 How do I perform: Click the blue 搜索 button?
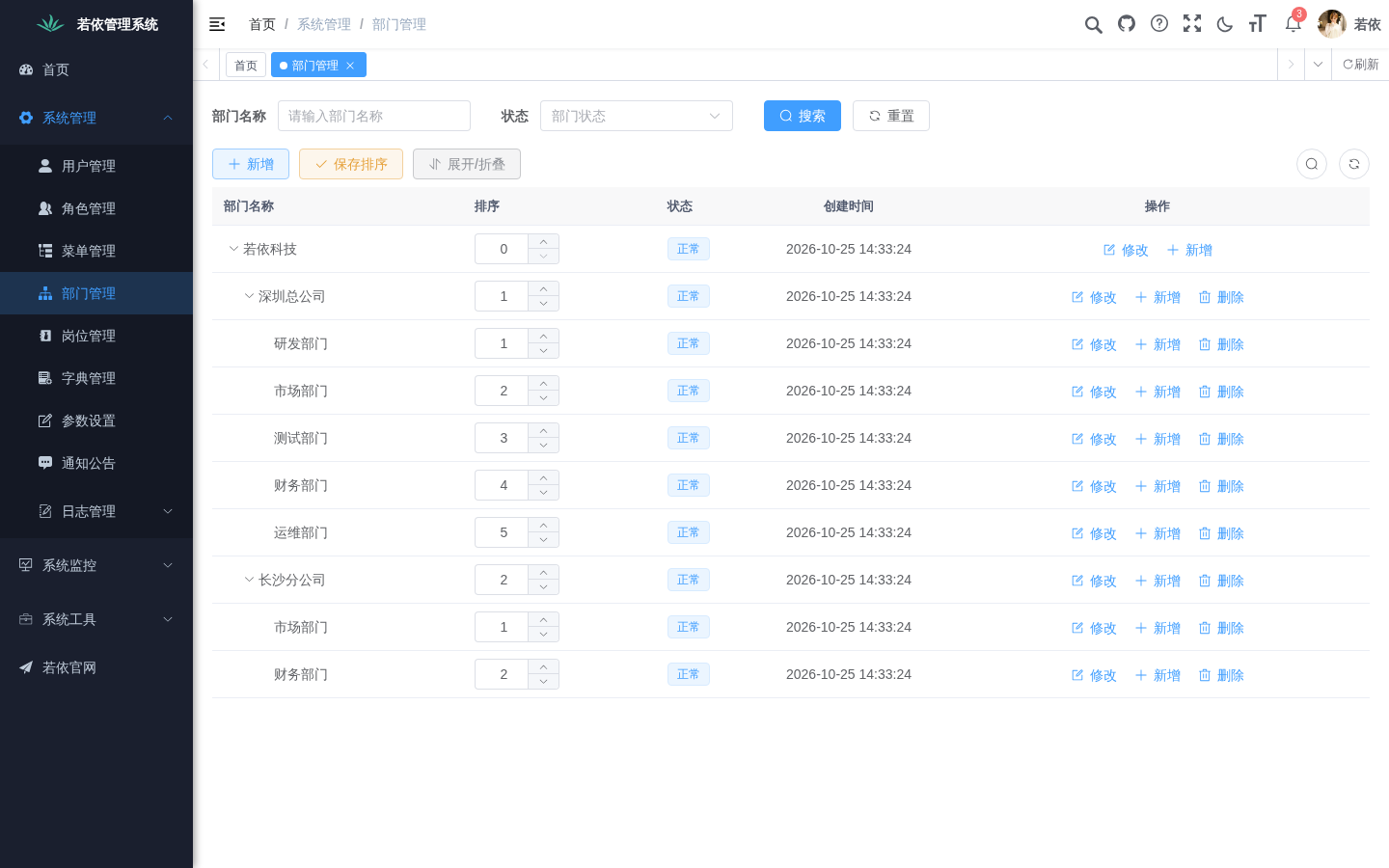(x=803, y=116)
